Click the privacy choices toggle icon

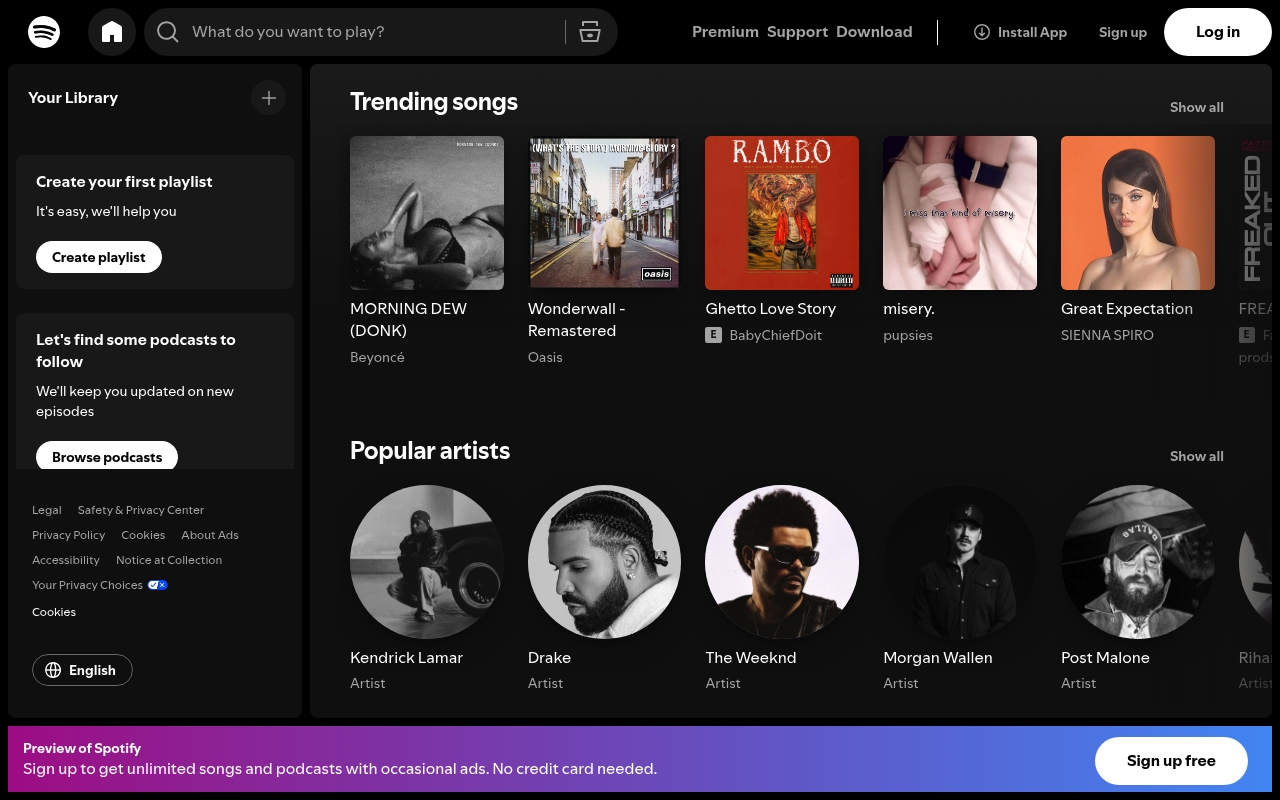(x=158, y=585)
